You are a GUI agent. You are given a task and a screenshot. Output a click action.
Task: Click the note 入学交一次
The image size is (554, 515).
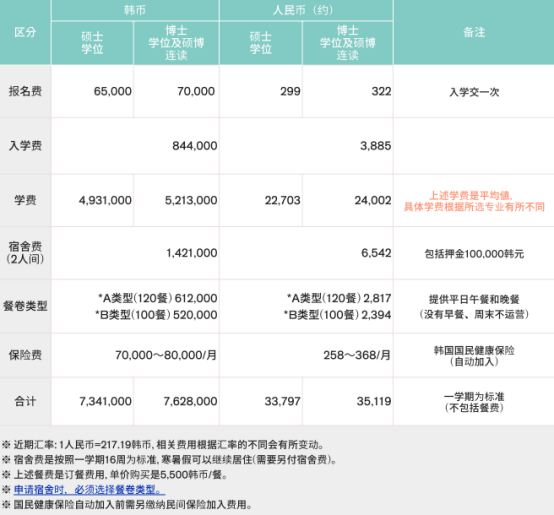point(474,92)
